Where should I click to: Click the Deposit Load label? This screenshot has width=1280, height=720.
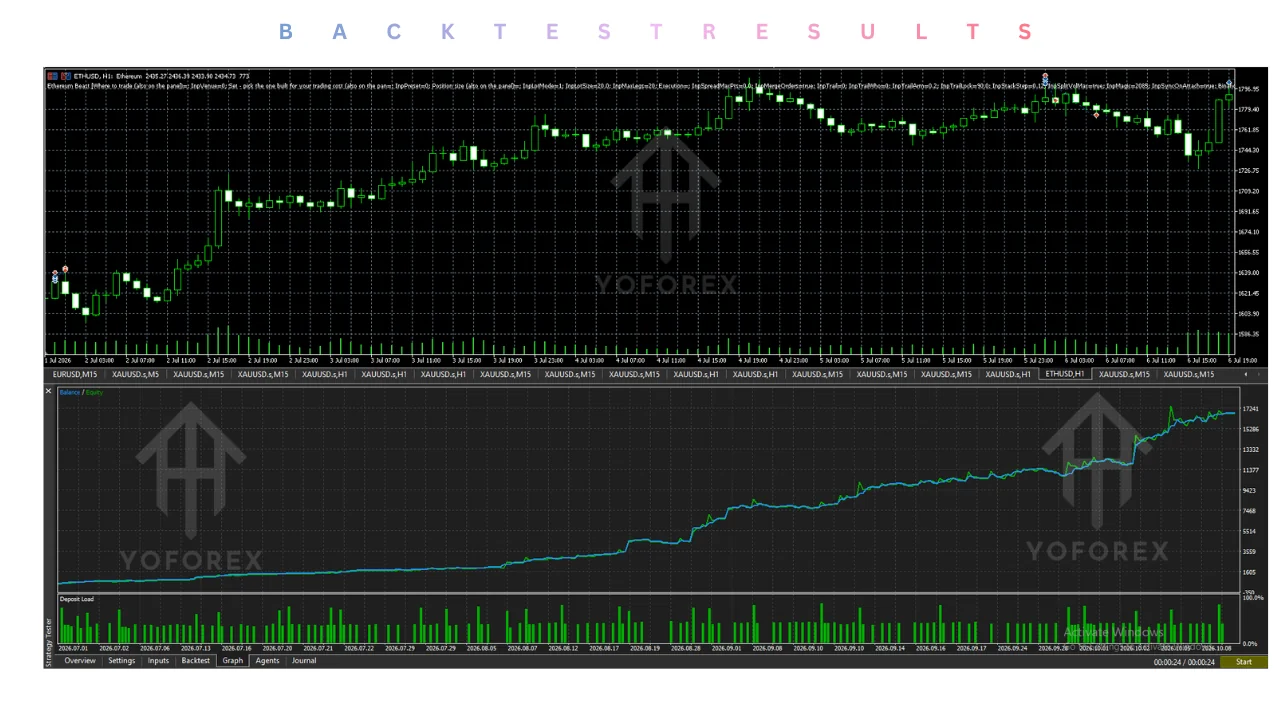(77, 600)
